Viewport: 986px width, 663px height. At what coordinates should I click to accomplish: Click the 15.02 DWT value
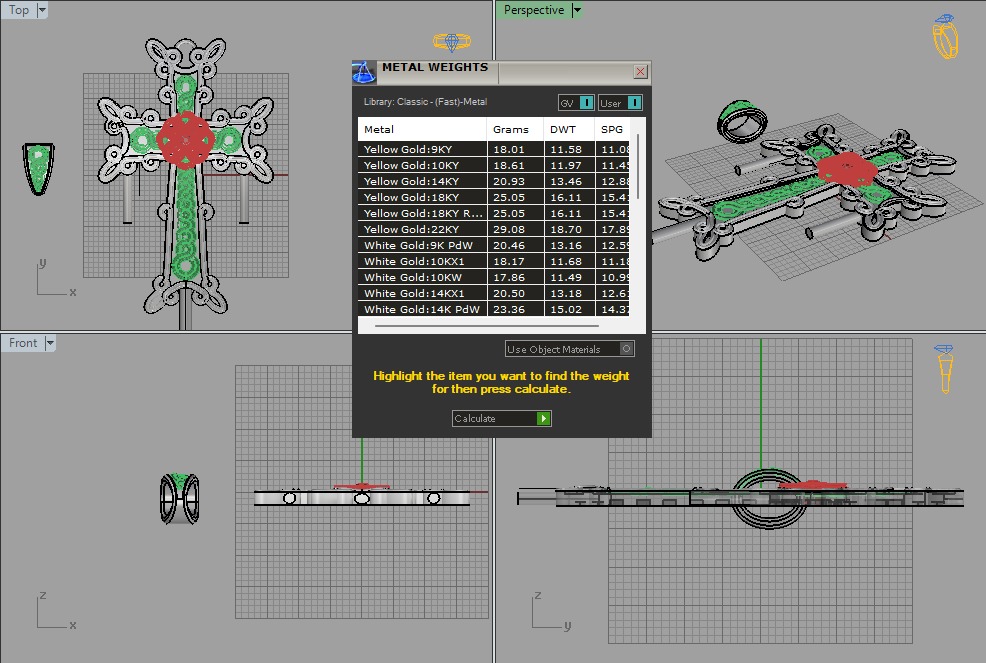566,309
